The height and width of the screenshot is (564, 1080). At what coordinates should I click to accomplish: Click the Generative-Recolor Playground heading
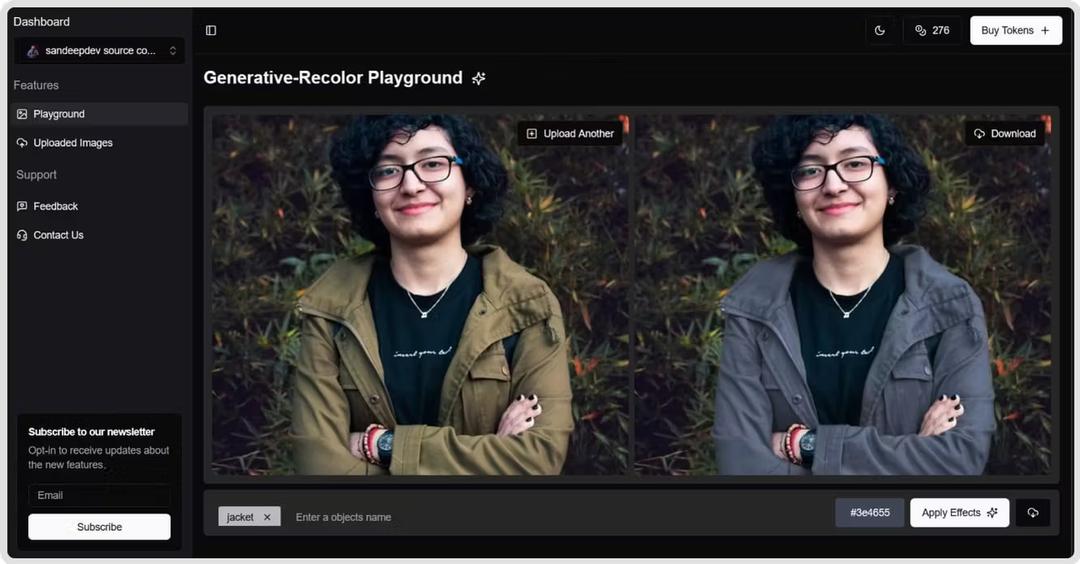pos(333,78)
